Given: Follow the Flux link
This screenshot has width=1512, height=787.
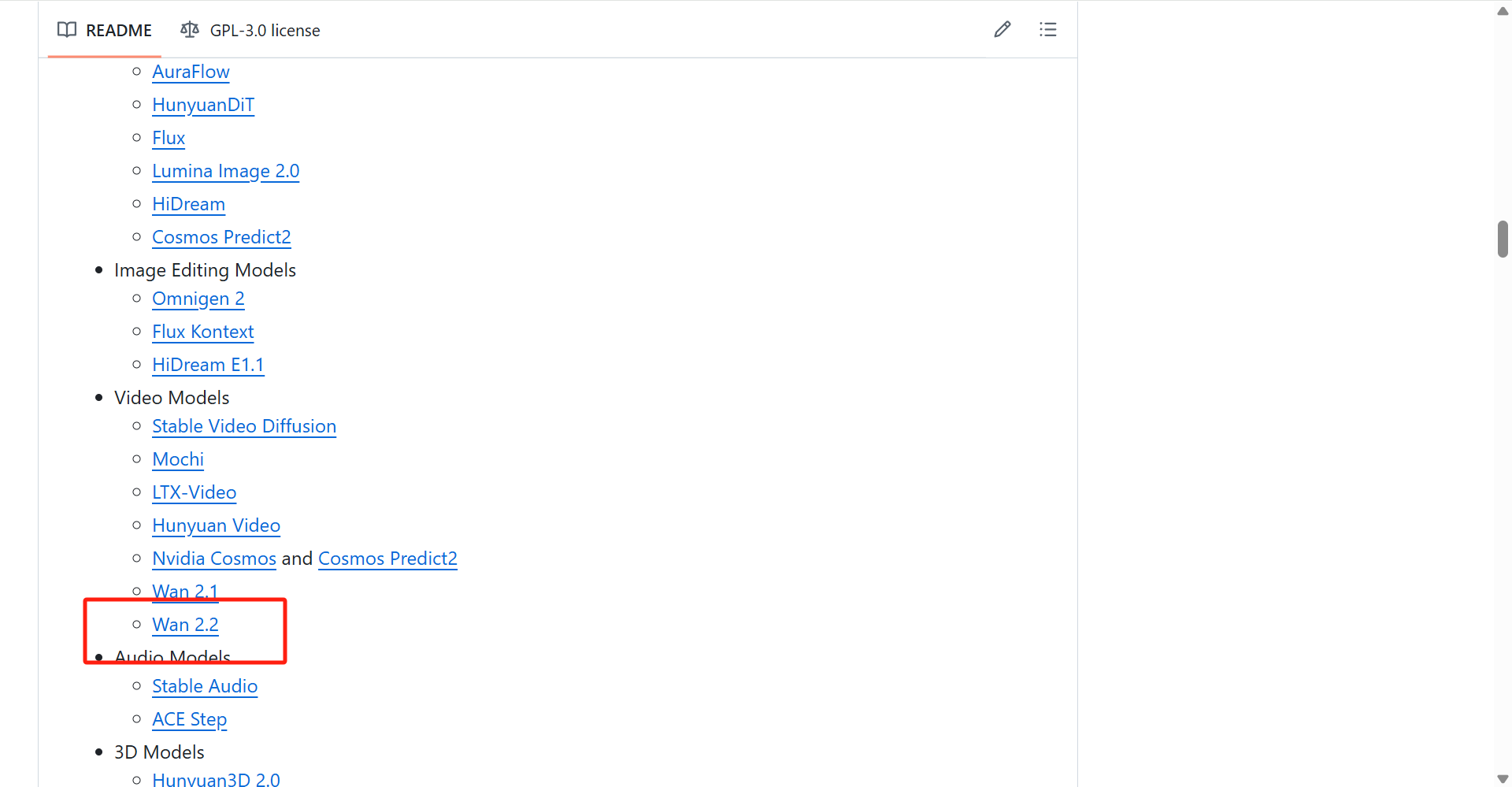Looking at the screenshot, I should [169, 138].
